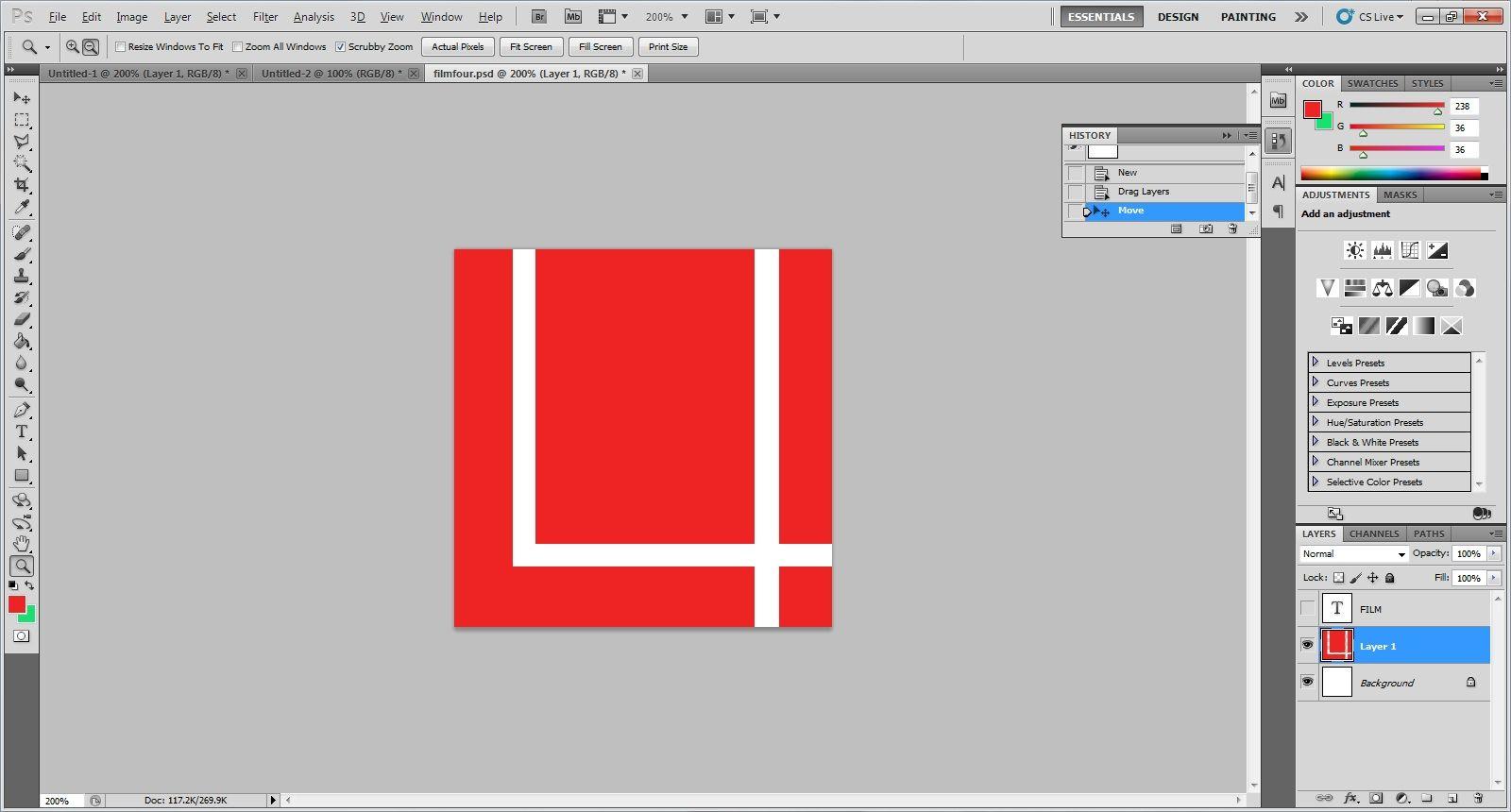1511x812 pixels.
Task: Select the Eraser tool
Action: pos(22,319)
